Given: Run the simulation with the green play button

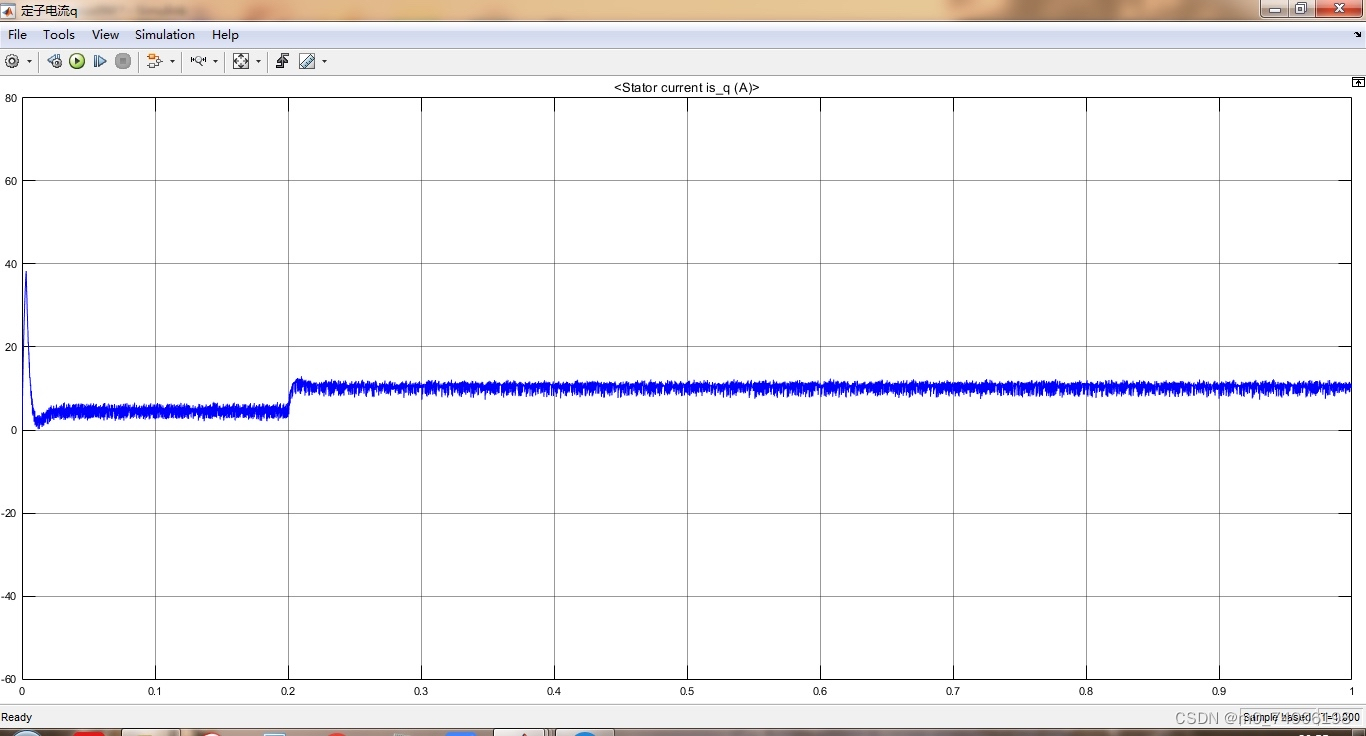Looking at the screenshot, I should point(77,61).
